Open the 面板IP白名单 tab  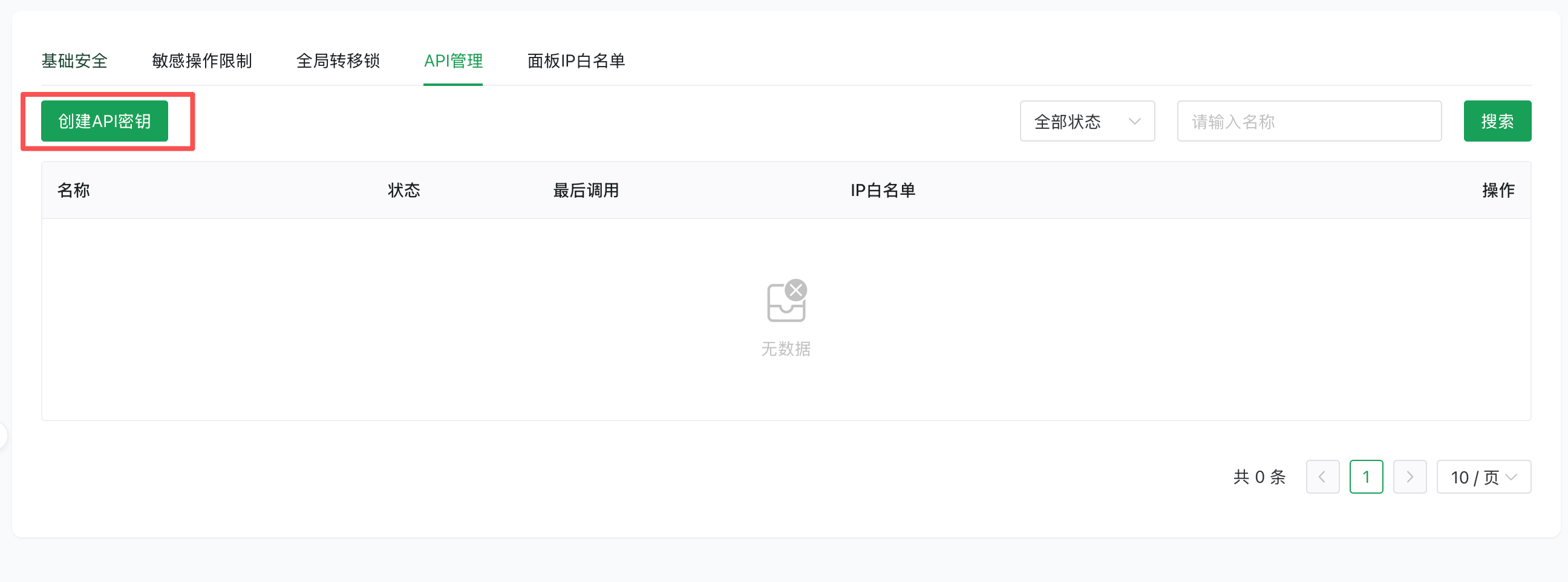coord(576,61)
